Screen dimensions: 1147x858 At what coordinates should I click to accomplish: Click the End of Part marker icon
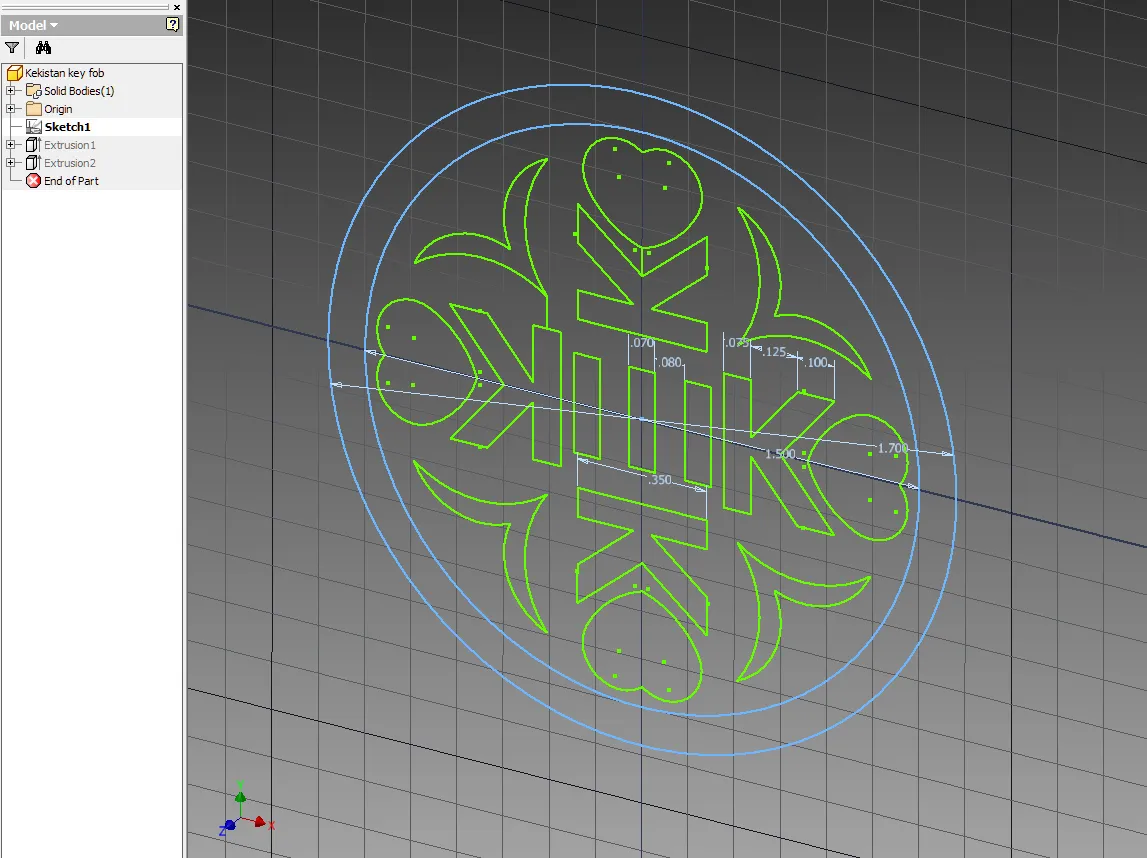pyautogui.click(x=34, y=181)
